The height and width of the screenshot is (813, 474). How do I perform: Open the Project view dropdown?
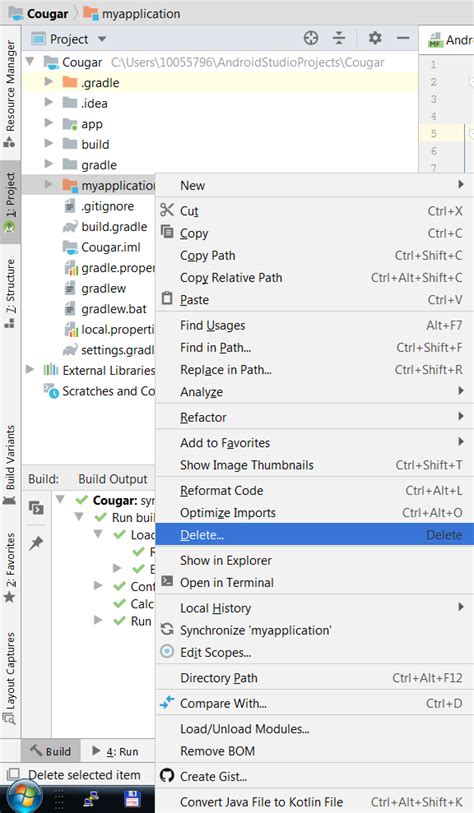(x=102, y=39)
